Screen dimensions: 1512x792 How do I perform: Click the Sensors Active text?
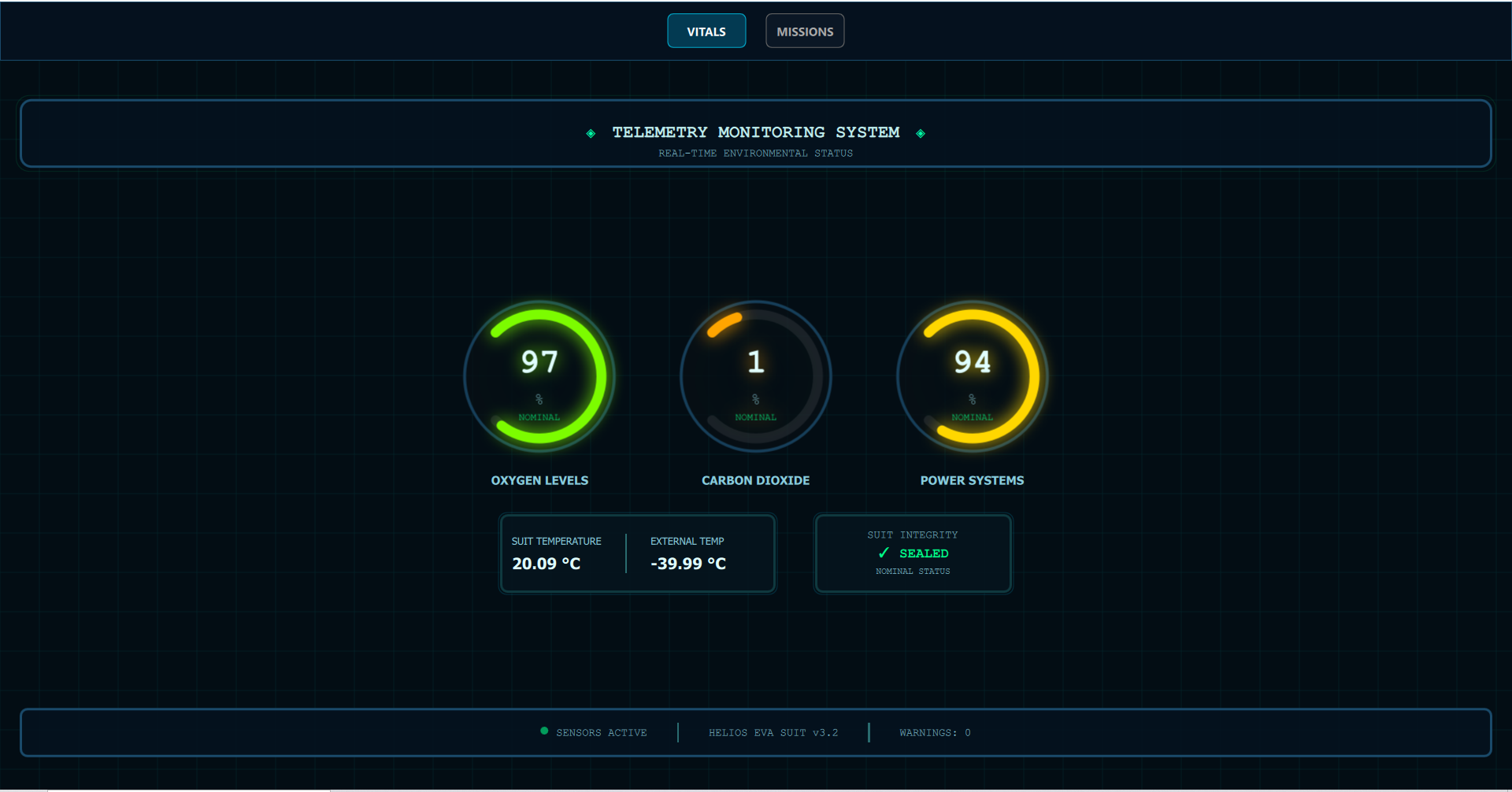click(x=601, y=733)
